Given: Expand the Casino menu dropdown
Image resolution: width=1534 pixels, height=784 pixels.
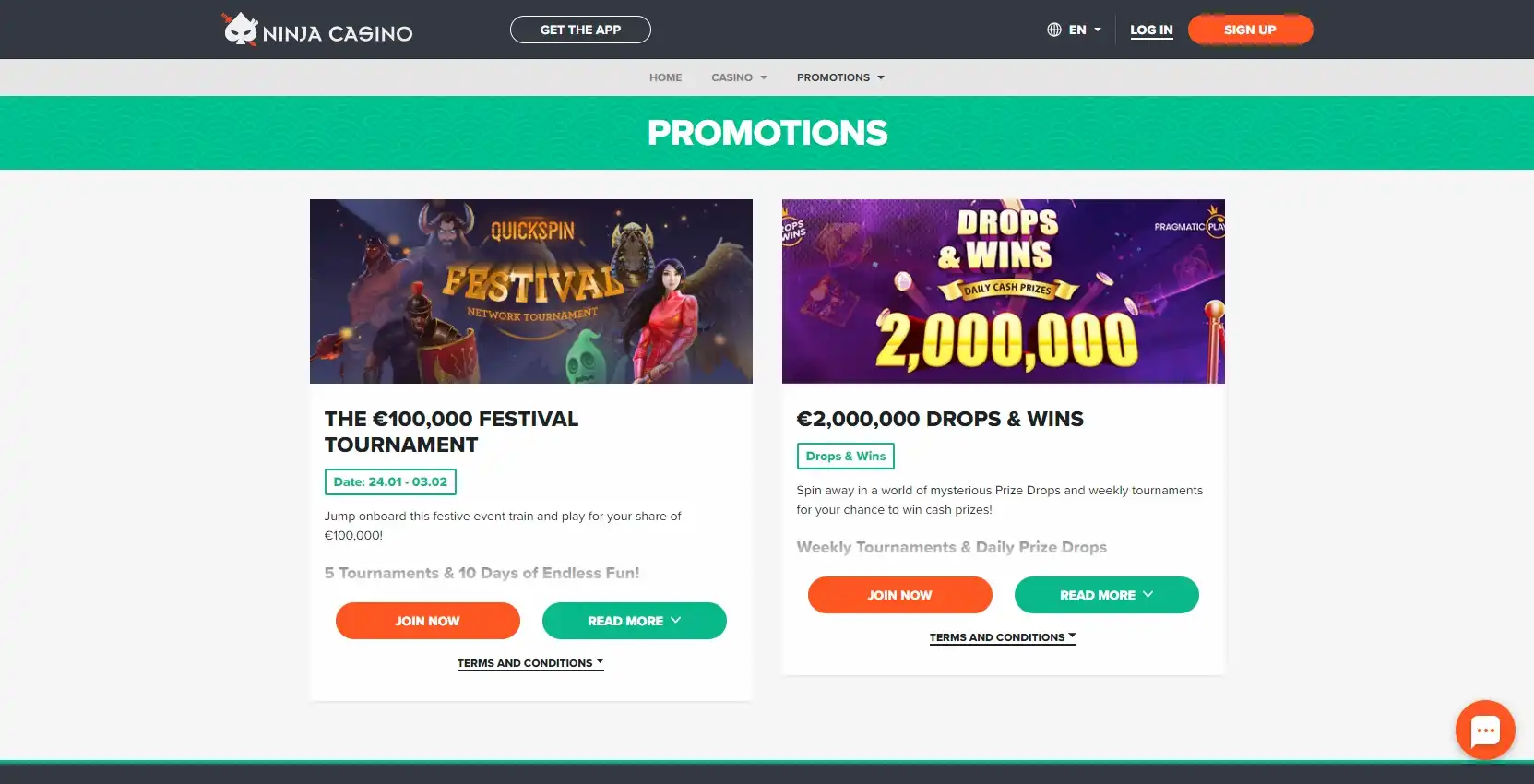Looking at the screenshot, I should [x=739, y=77].
